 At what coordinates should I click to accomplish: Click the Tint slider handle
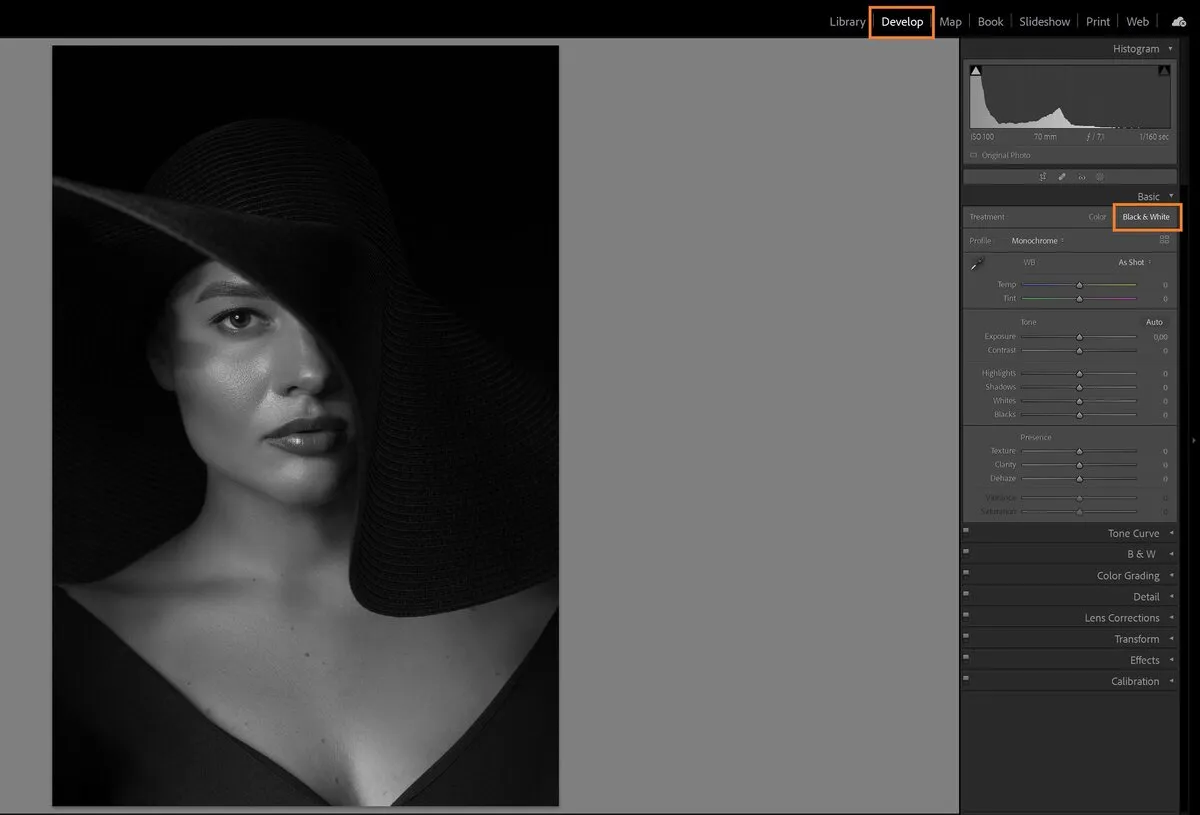click(x=1079, y=299)
